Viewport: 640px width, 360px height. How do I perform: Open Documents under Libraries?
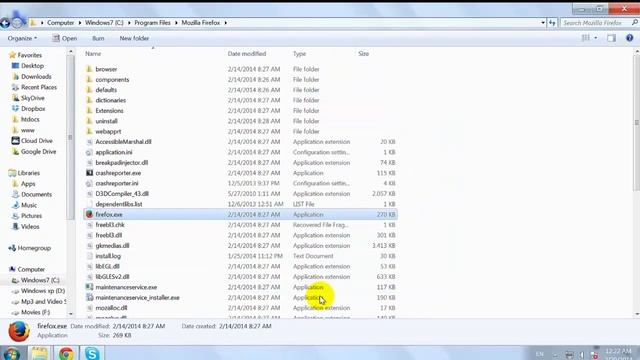36,194
